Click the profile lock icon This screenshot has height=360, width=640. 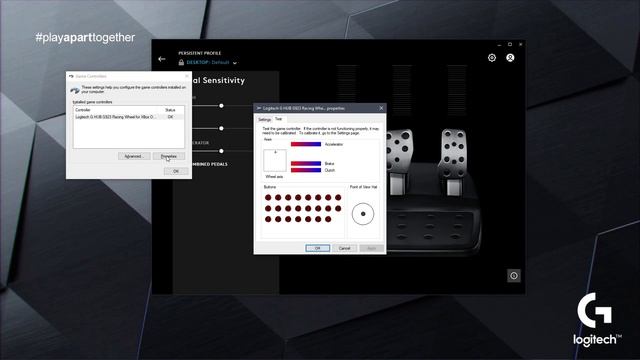[x=181, y=62]
